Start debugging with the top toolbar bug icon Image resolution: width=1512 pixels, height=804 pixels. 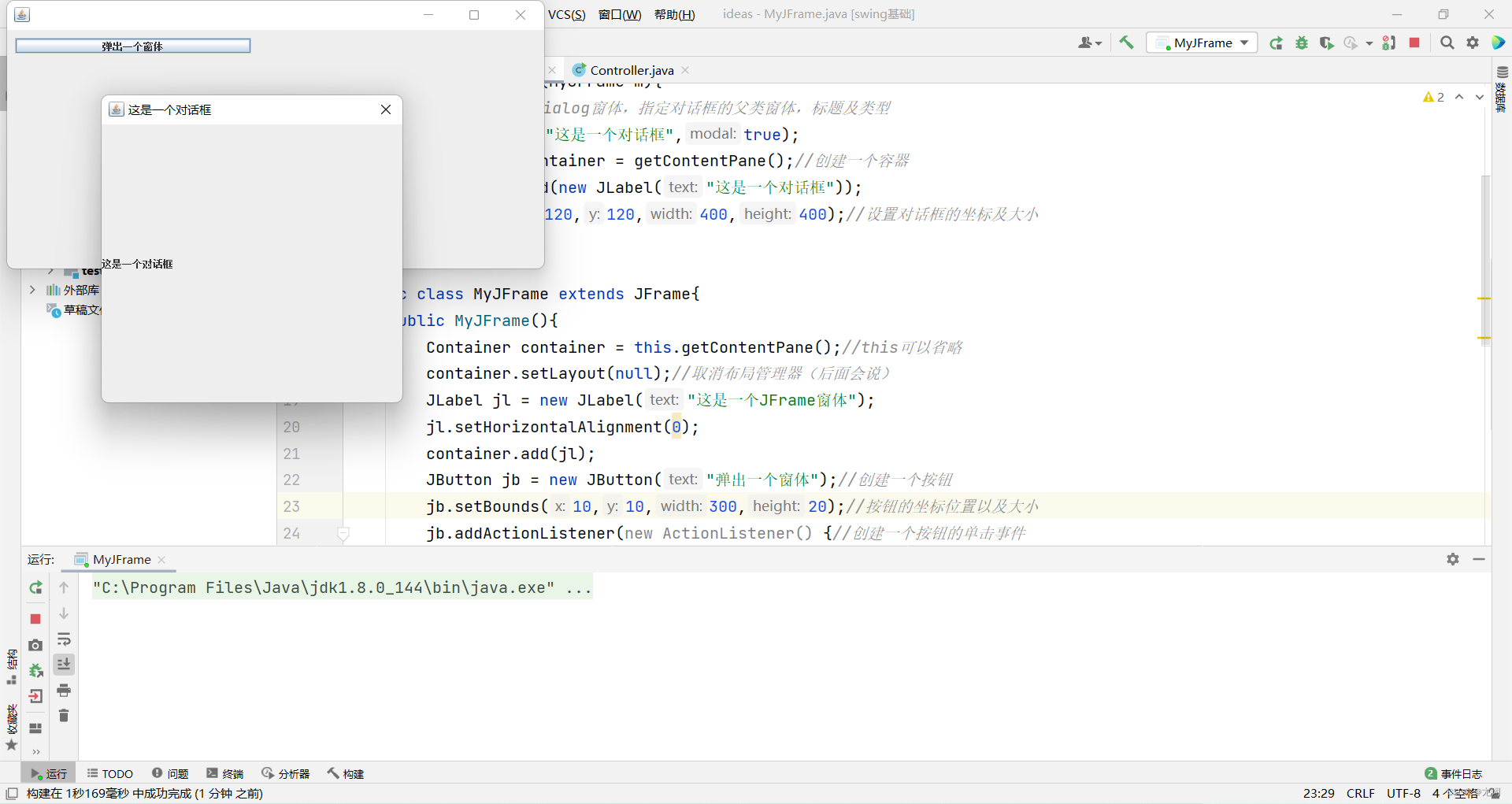(1302, 43)
